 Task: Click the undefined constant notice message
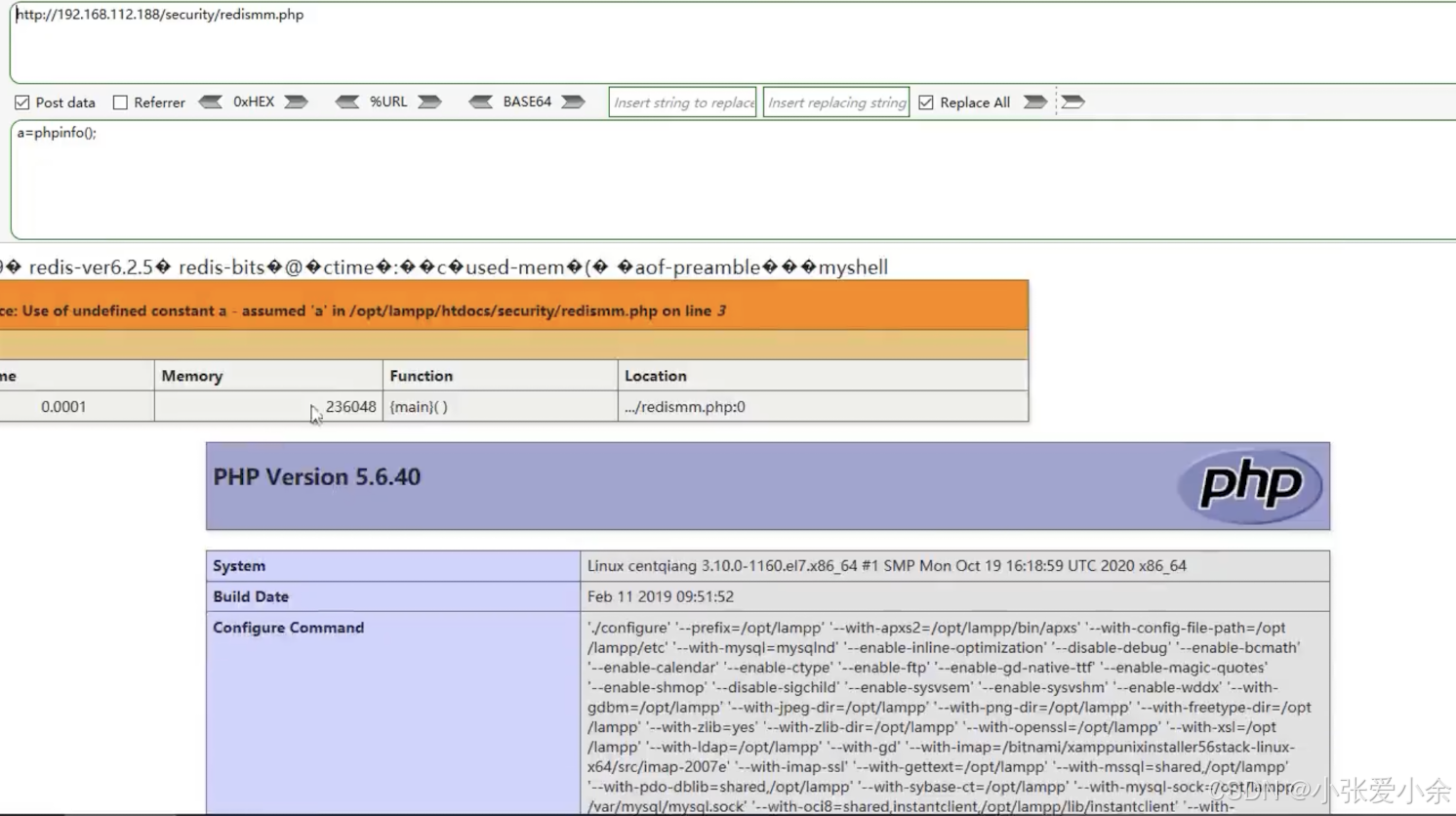coord(363,310)
